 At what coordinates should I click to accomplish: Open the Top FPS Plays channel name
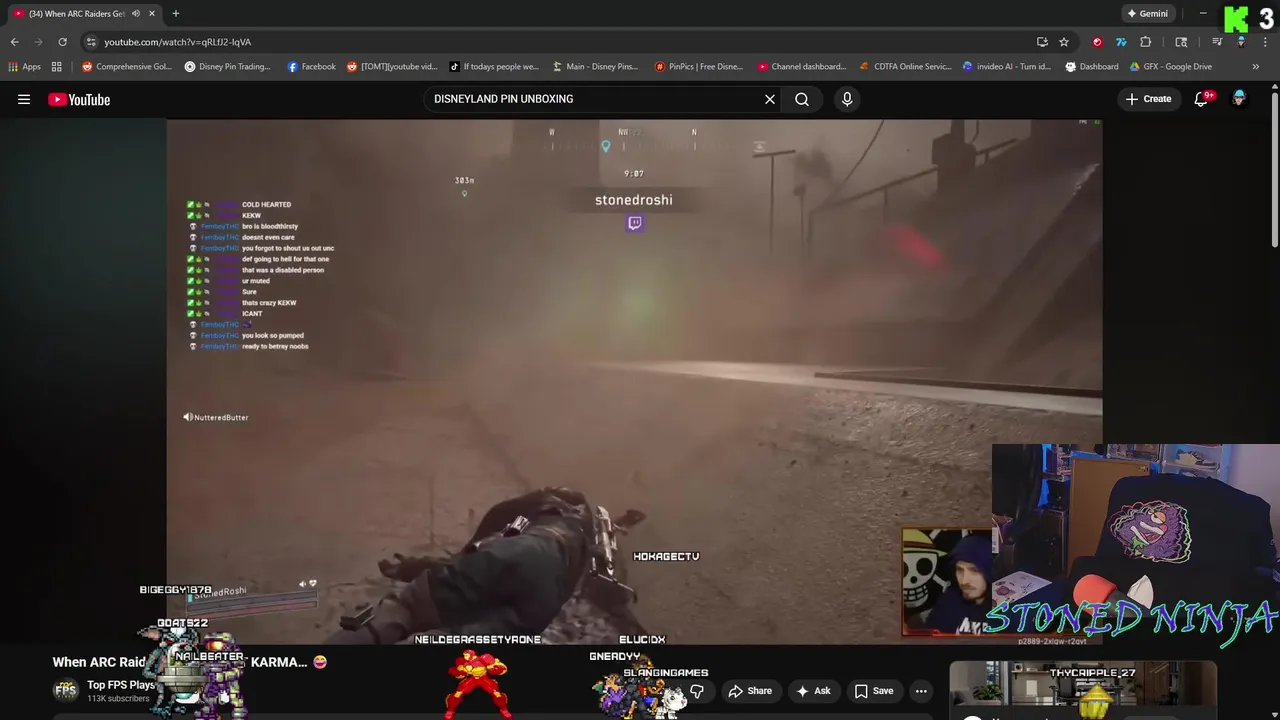pyautogui.click(x=121, y=685)
